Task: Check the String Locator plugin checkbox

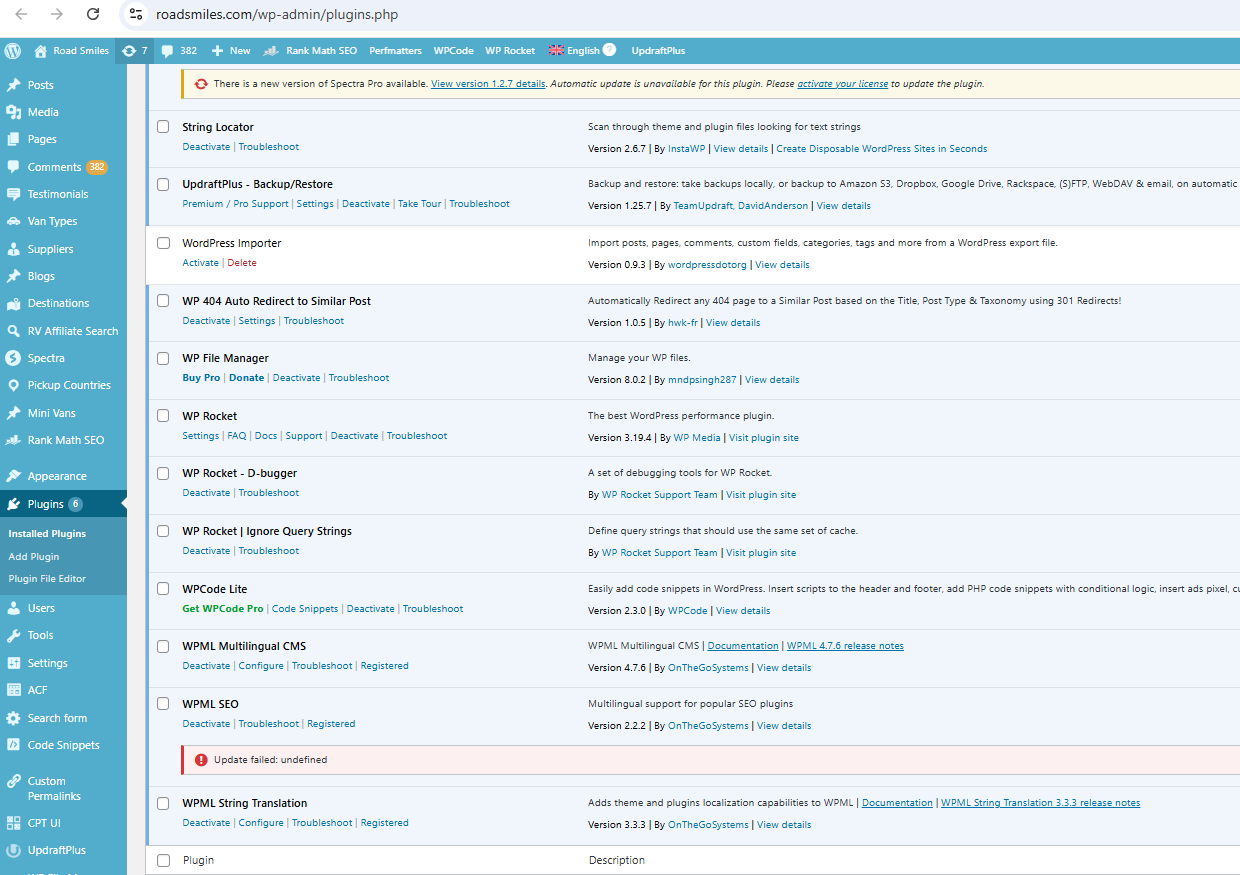Action: pos(163,127)
